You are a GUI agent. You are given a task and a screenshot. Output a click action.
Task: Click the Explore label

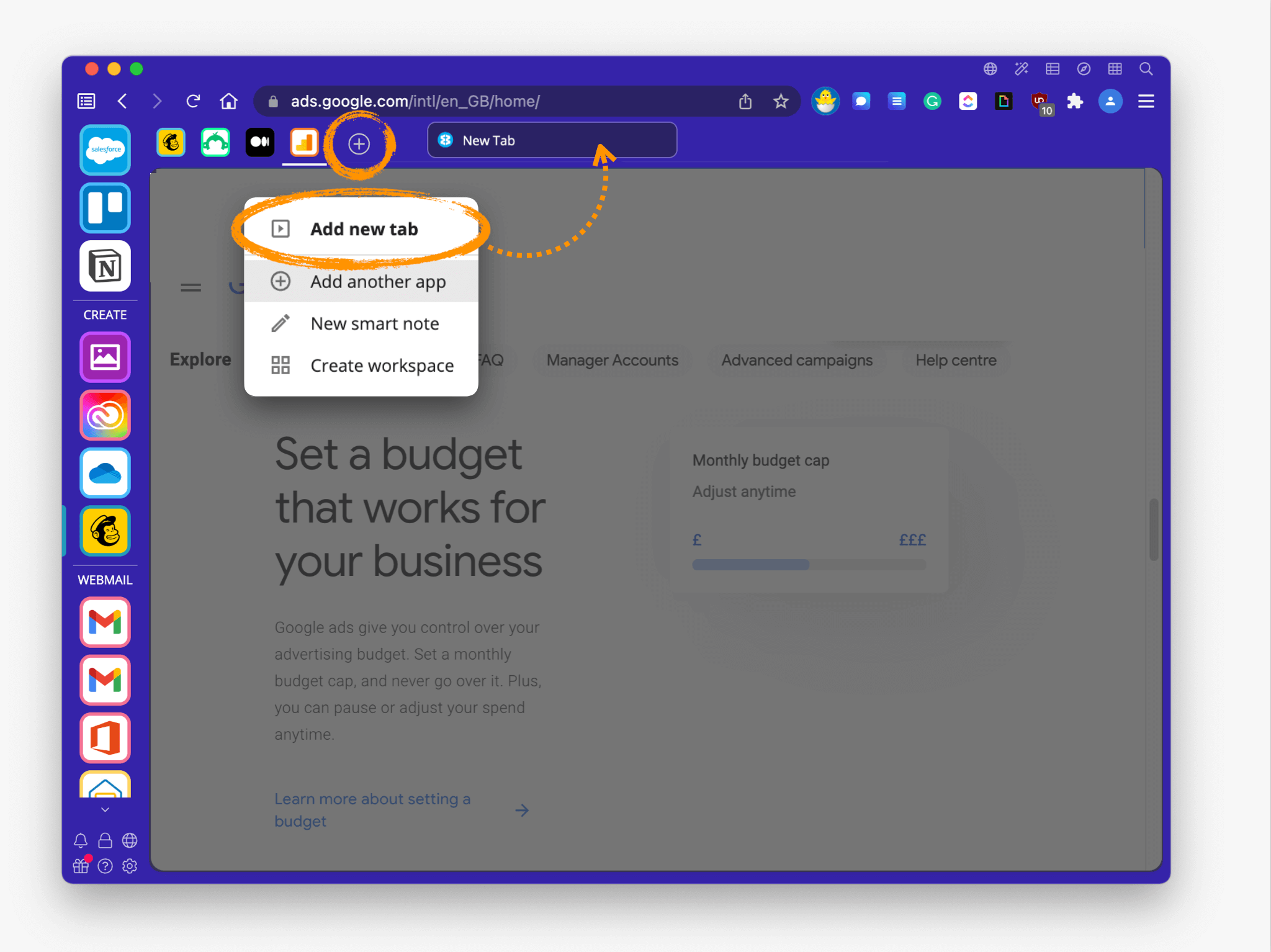tap(200, 359)
